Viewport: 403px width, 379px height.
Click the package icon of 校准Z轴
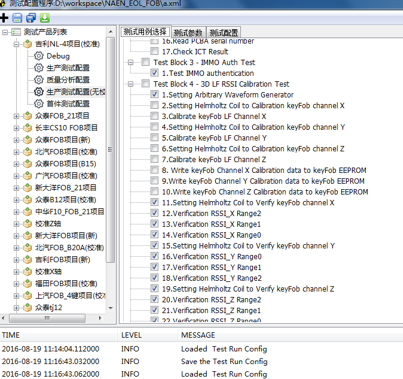27,224
